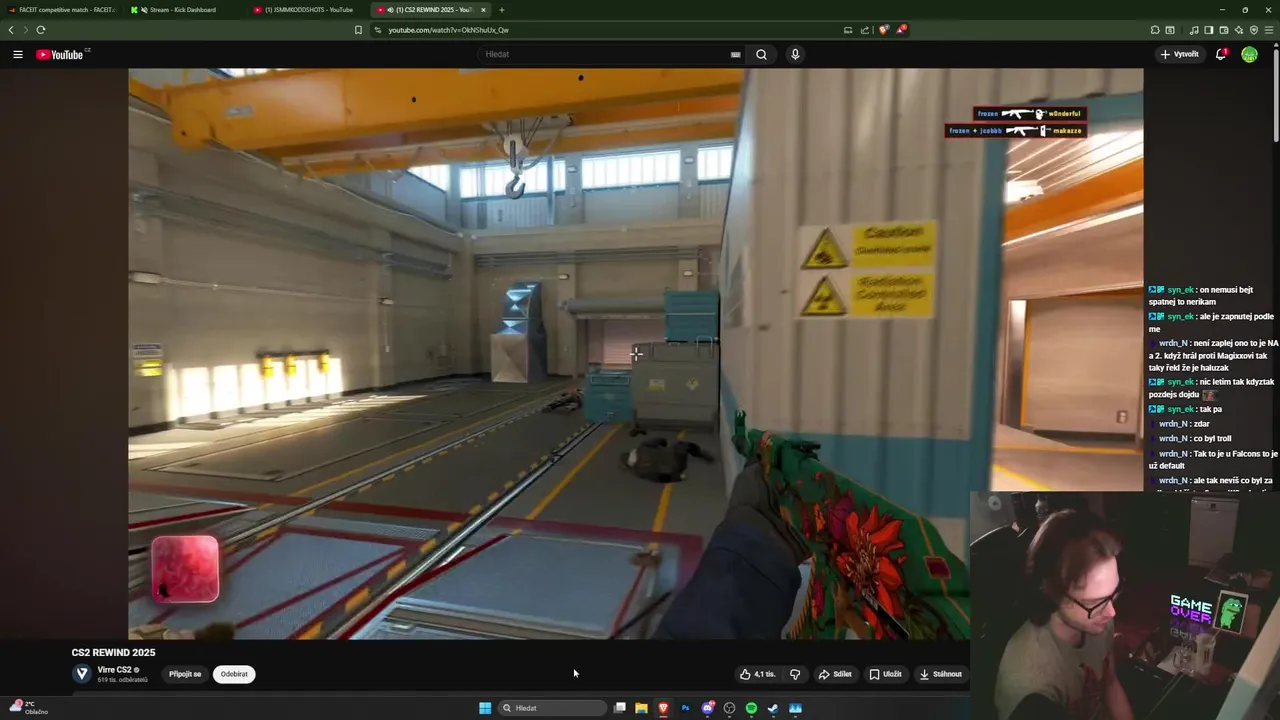Open the Brave wallet icon

1224,30
